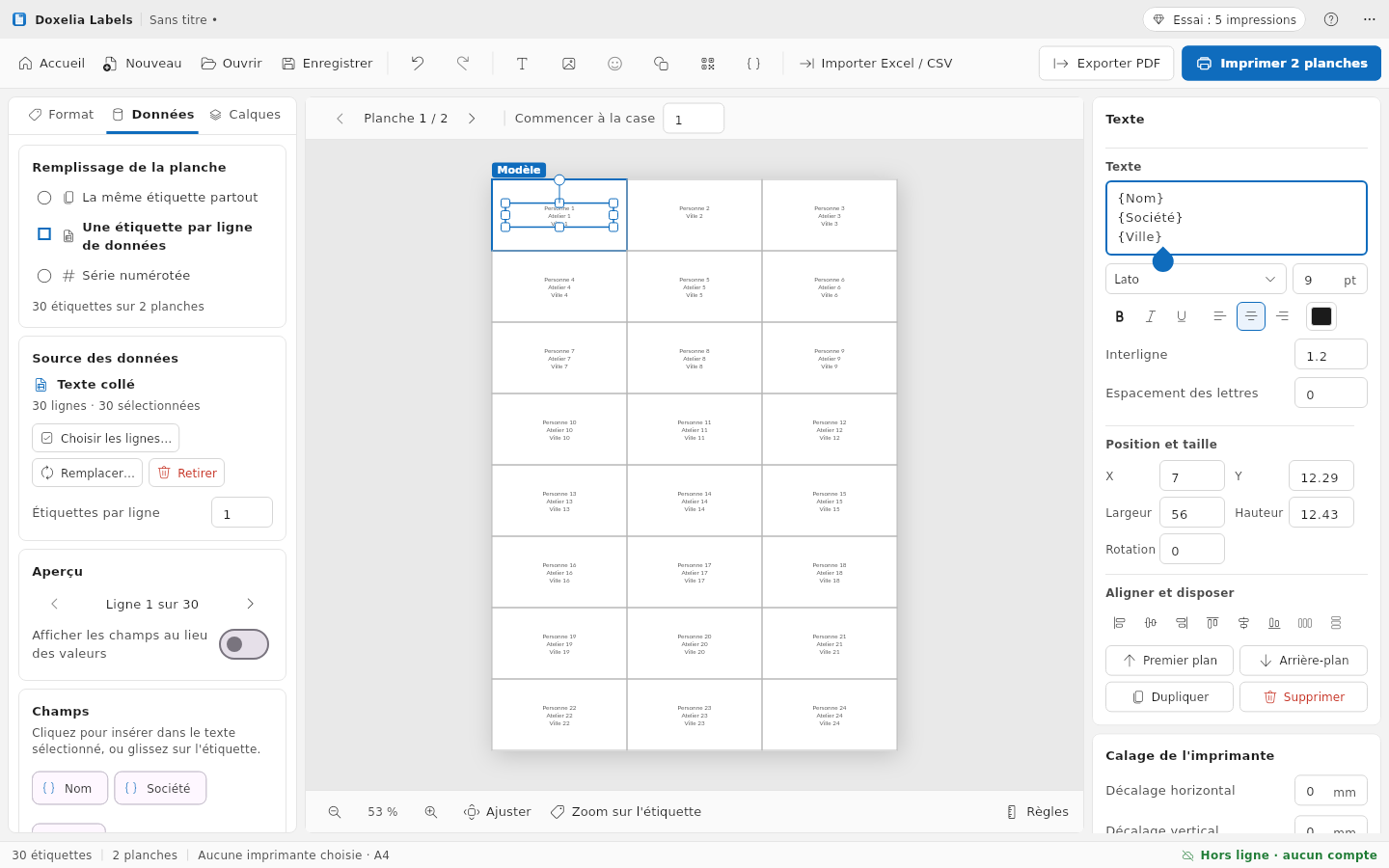The height and width of the screenshot is (868, 1389).
Task: Export the document as PDF
Action: (1106, 64)
